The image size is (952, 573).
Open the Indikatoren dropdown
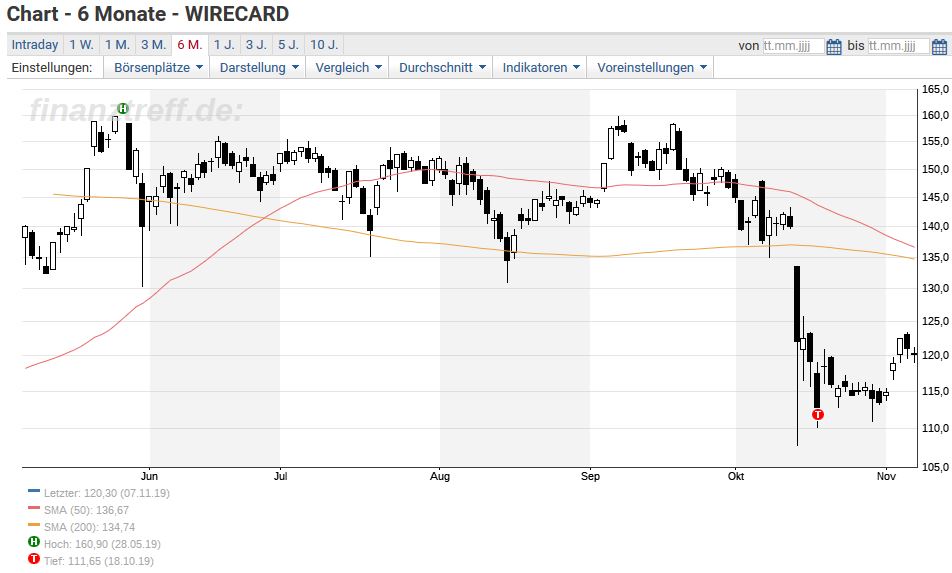[540, 67]
